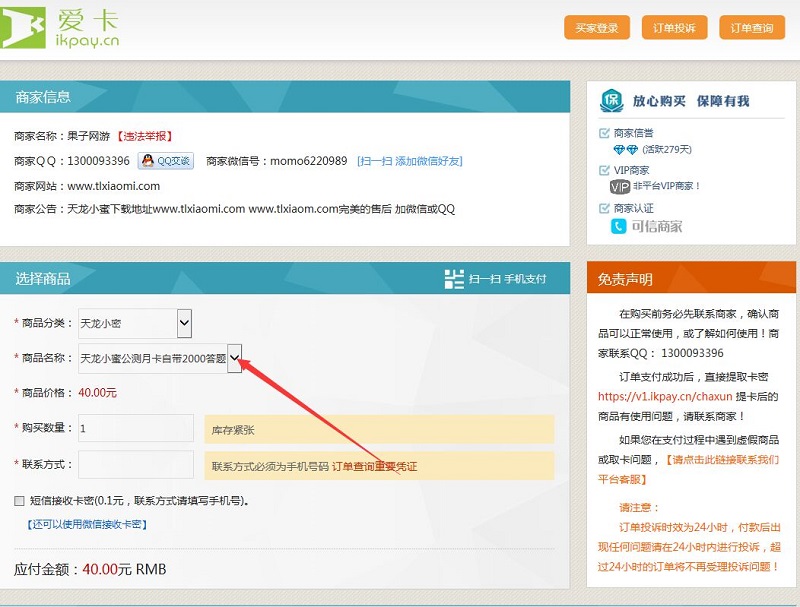Viewport: 800px width, 607px height.
Task: Click the check icon beside VIP商家
Action: pos(604,171)
